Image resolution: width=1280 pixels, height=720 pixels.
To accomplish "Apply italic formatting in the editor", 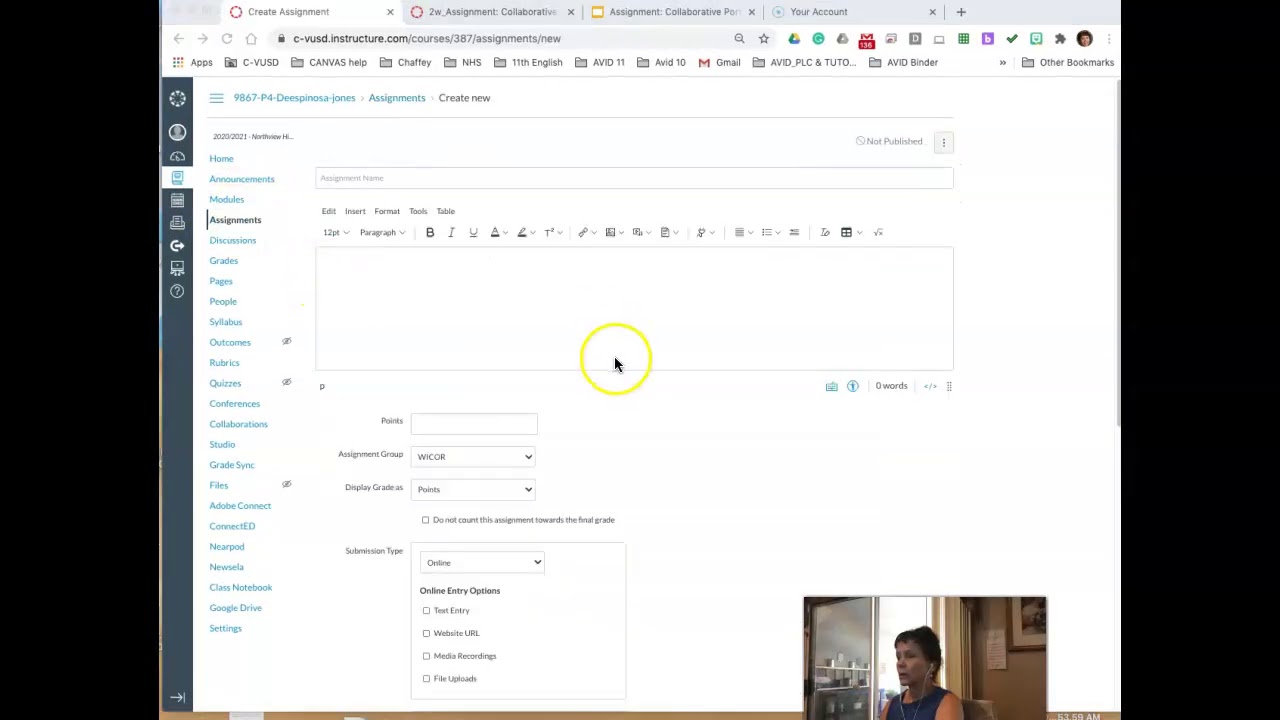I will [x=451, y=232].
